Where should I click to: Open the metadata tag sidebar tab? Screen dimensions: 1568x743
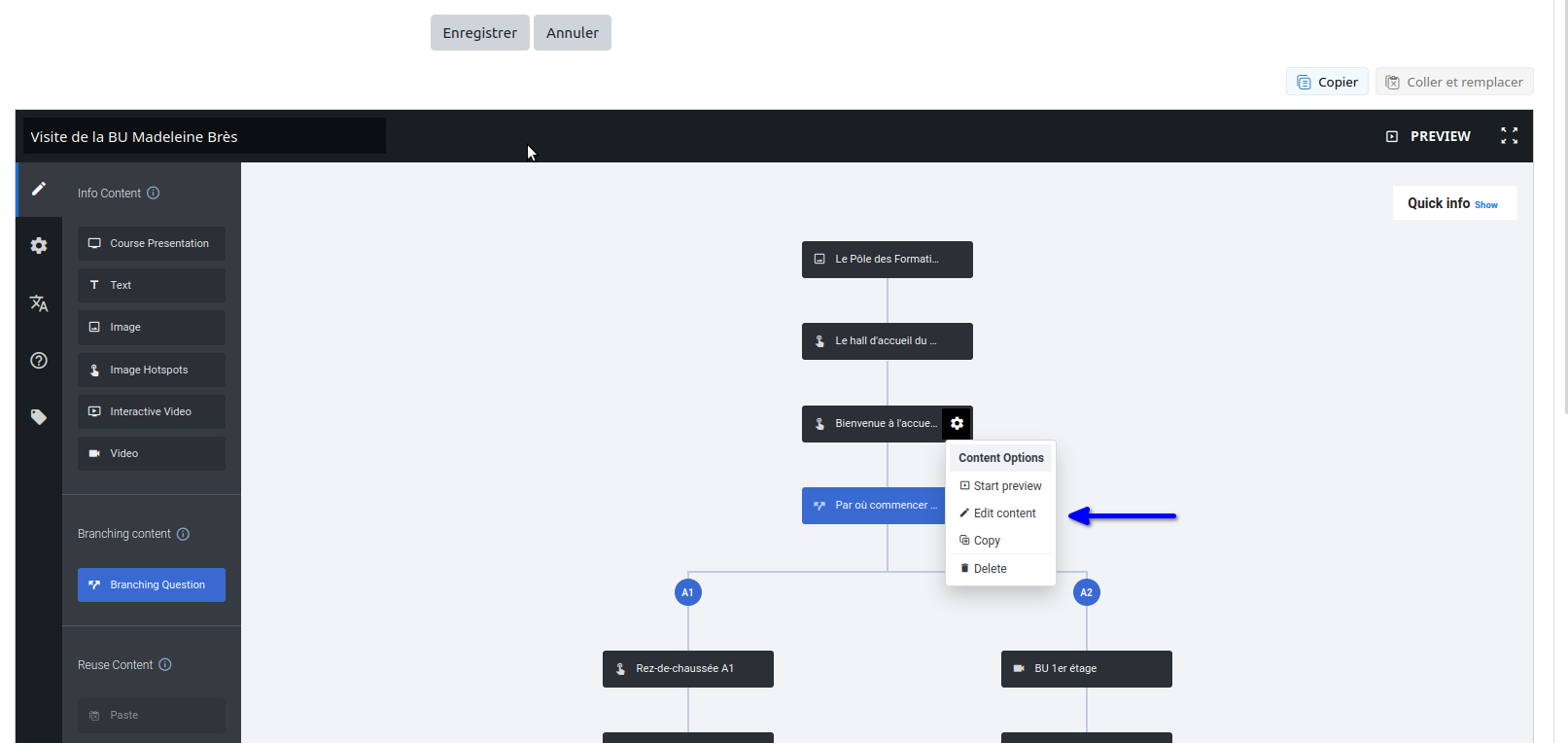tap(39, 417)
